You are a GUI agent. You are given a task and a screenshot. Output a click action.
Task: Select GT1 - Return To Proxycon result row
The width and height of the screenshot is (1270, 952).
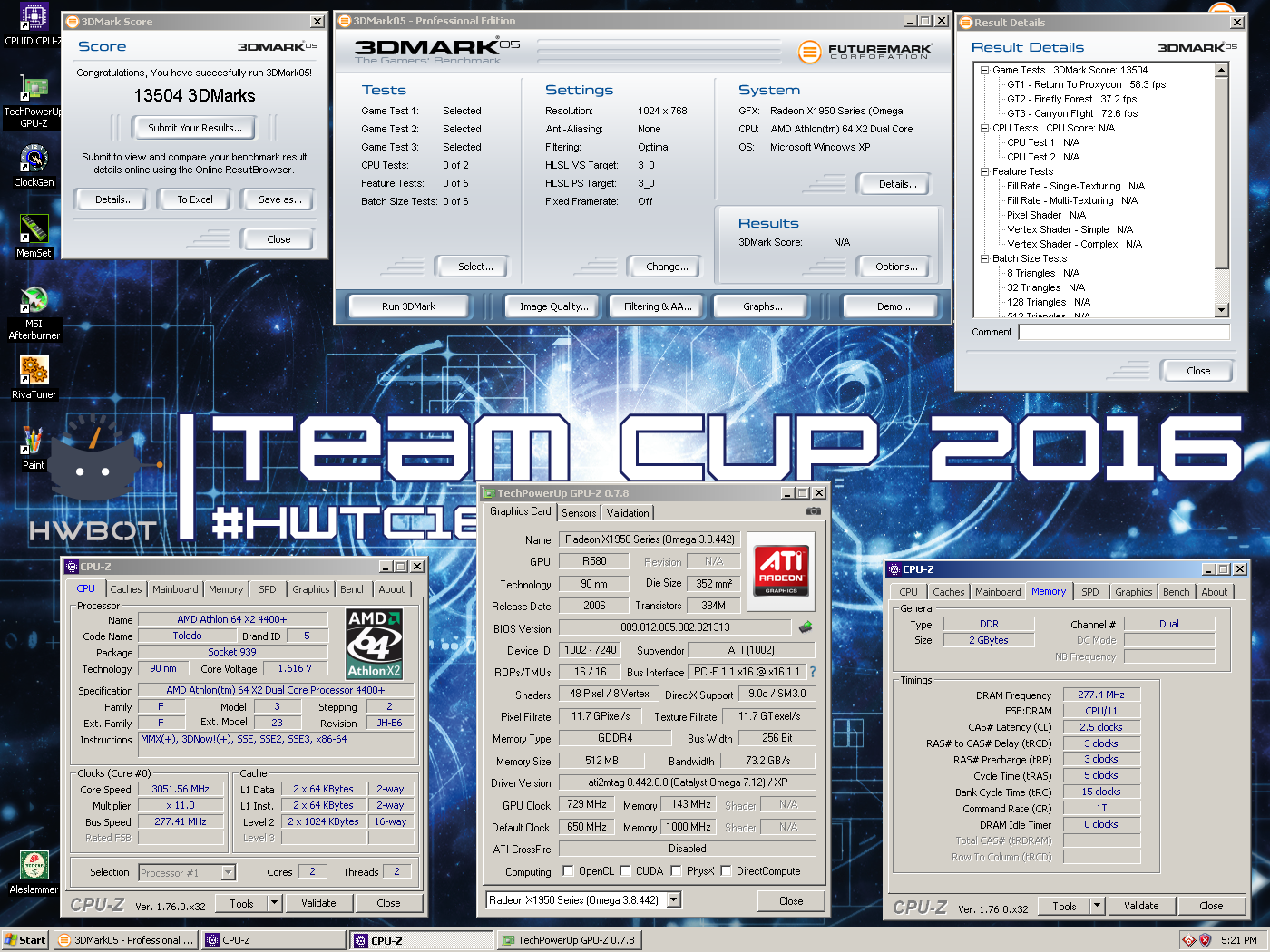1086,84
